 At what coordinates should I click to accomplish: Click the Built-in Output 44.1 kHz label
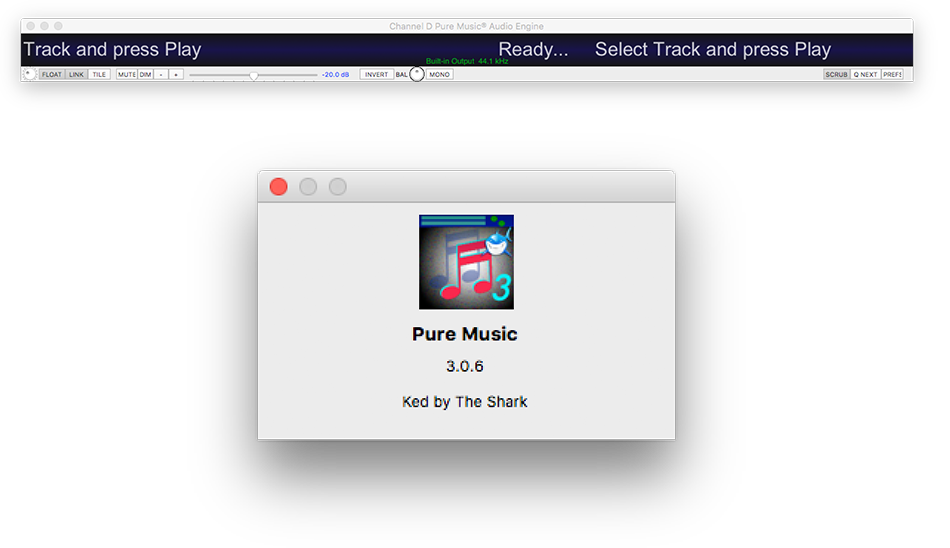point(467,61)
